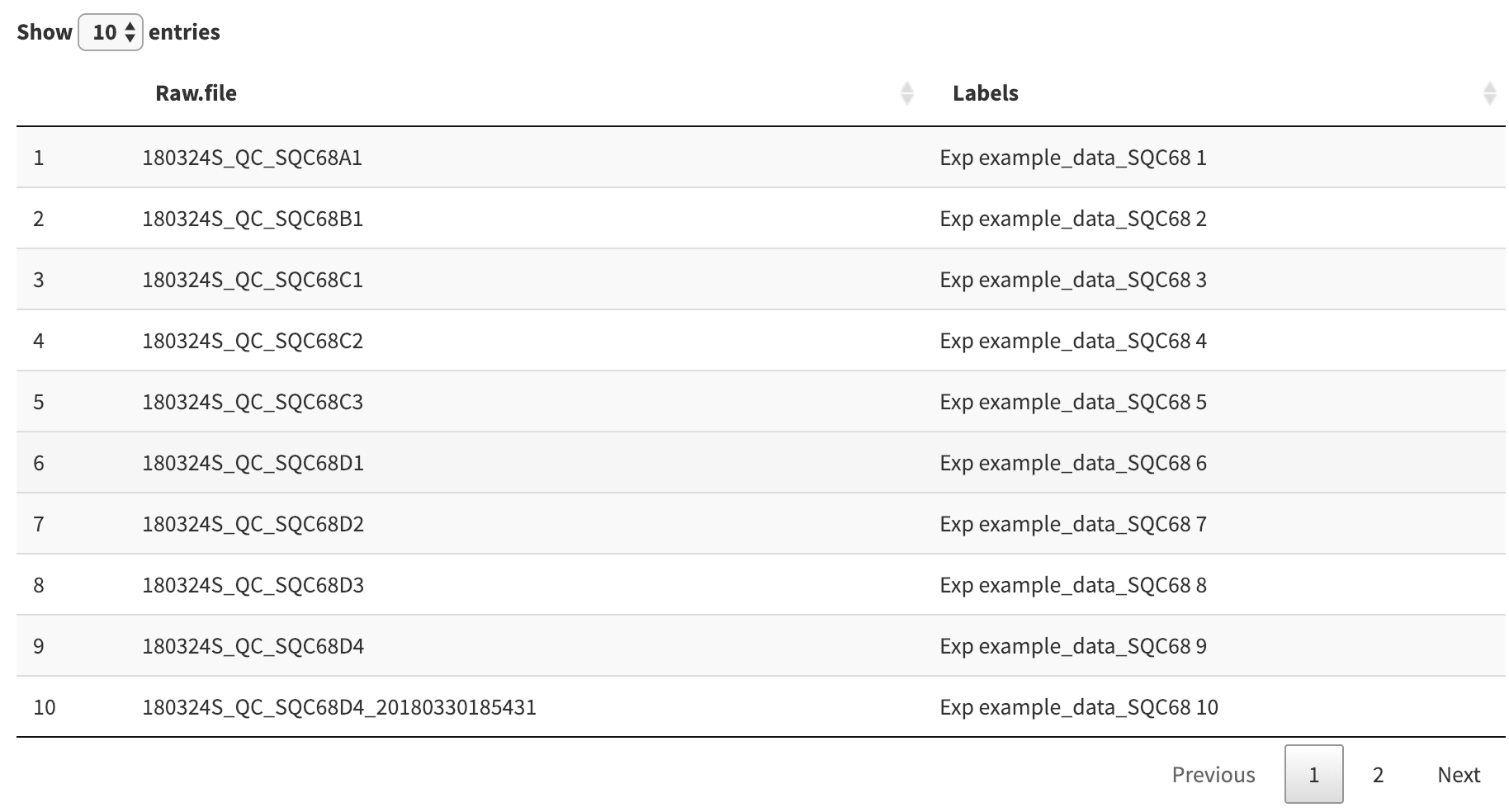Screen dimensions: 1509x812
Task: Select cell 180324S_QC_SQC68D2
Action: (253, 524)
